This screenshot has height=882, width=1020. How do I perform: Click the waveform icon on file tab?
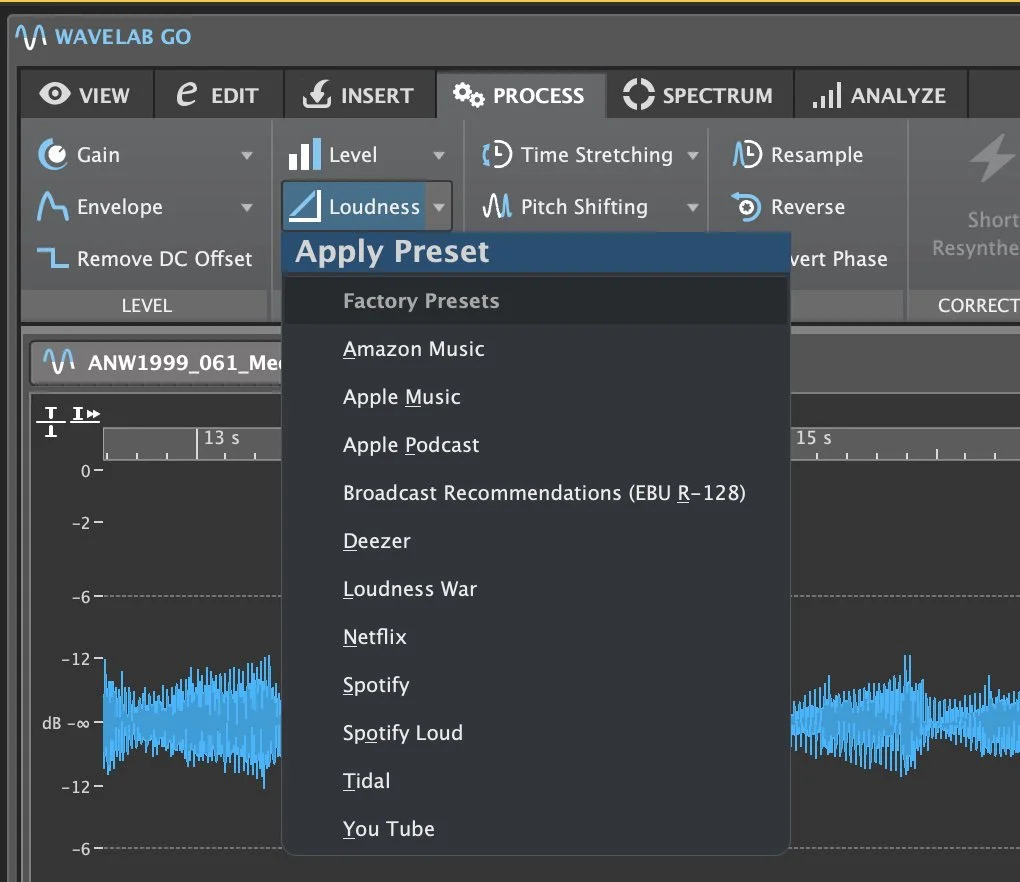[x=59, y=361]
